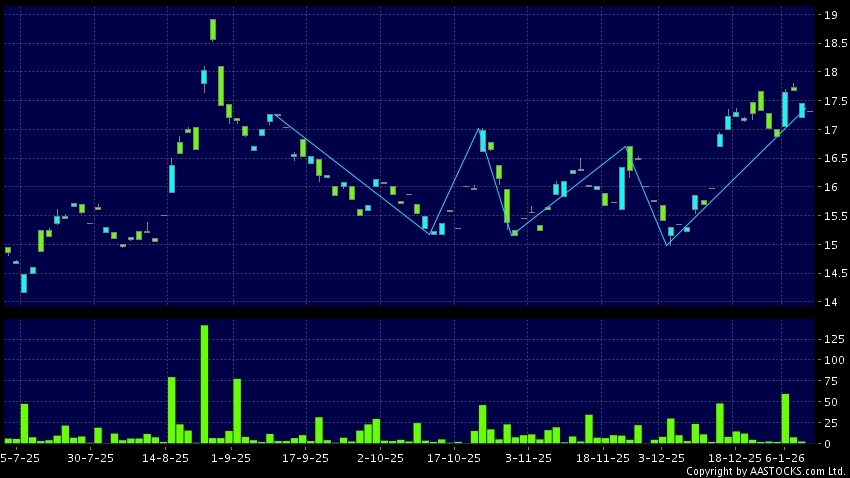Select the 1-9-25 date label

coord(232,457)
